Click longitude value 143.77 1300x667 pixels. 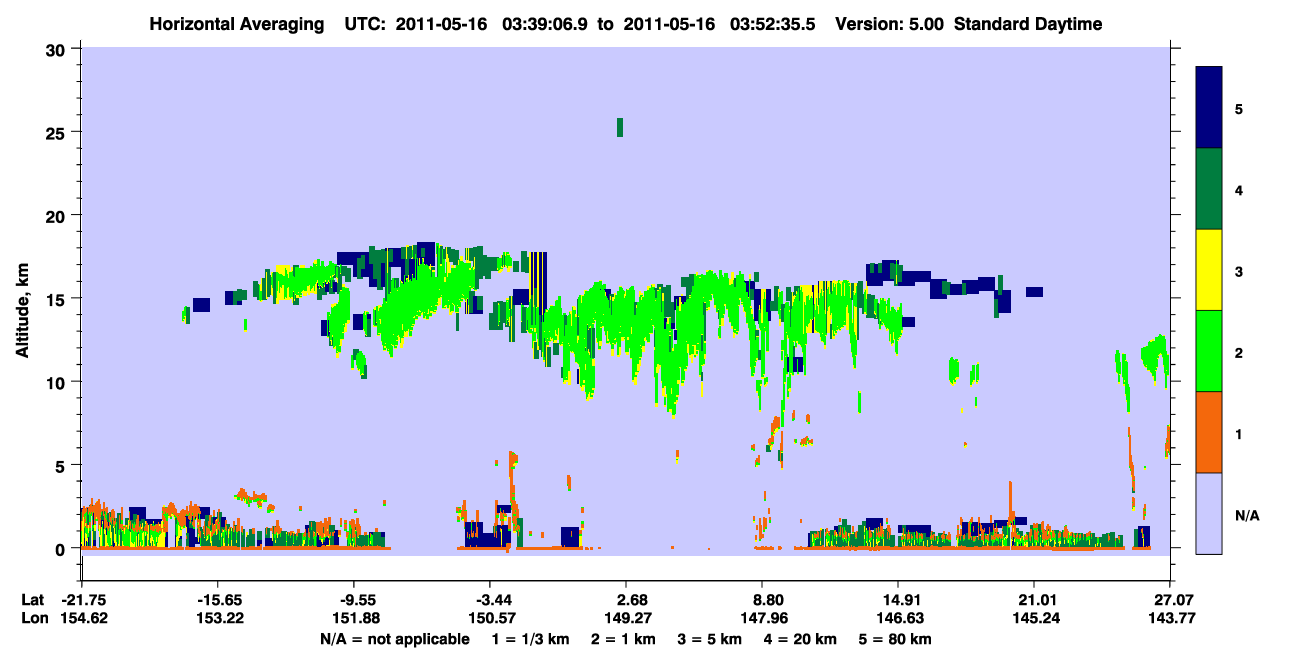click(x=1170, y=618)
